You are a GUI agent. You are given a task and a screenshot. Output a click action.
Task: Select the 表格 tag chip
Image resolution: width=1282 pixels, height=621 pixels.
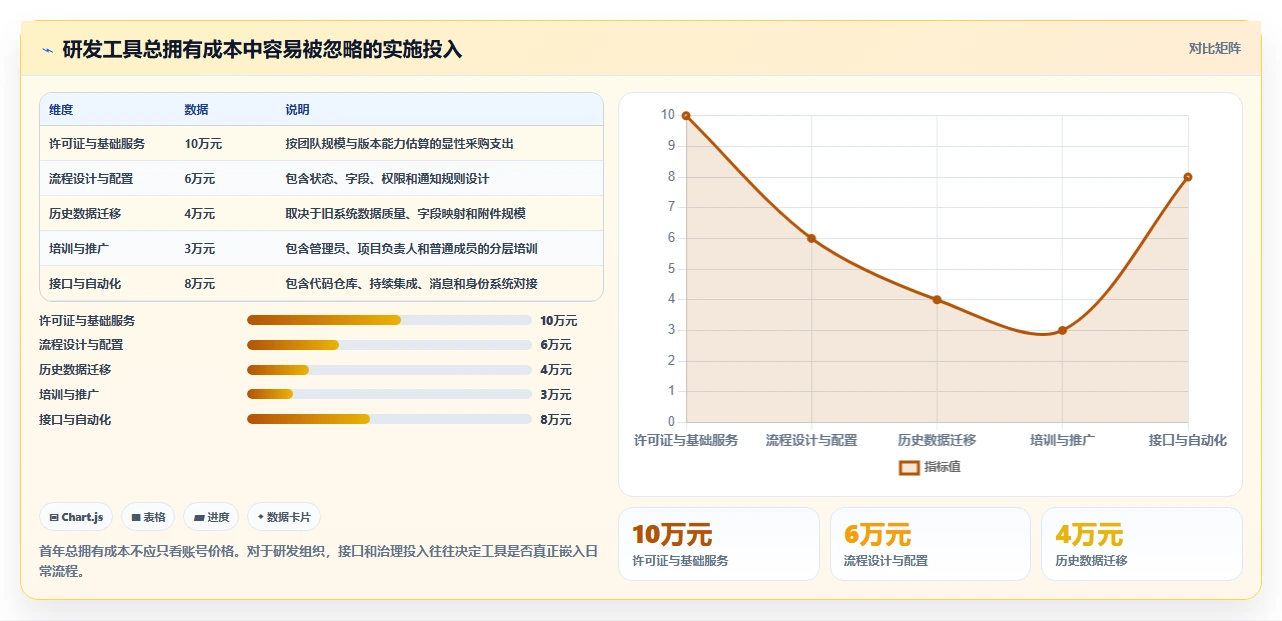click(148, 517)
